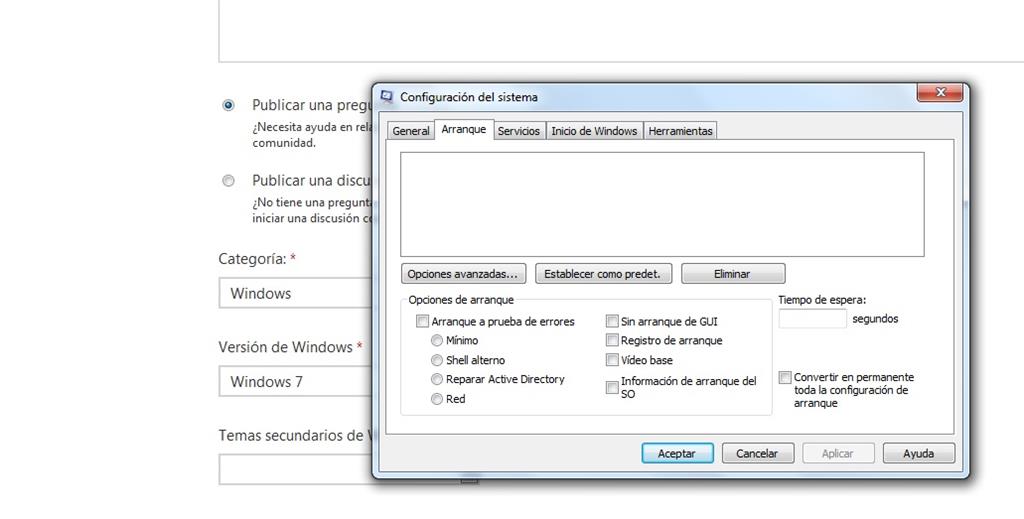Select the Red radio option

(437, 399)
